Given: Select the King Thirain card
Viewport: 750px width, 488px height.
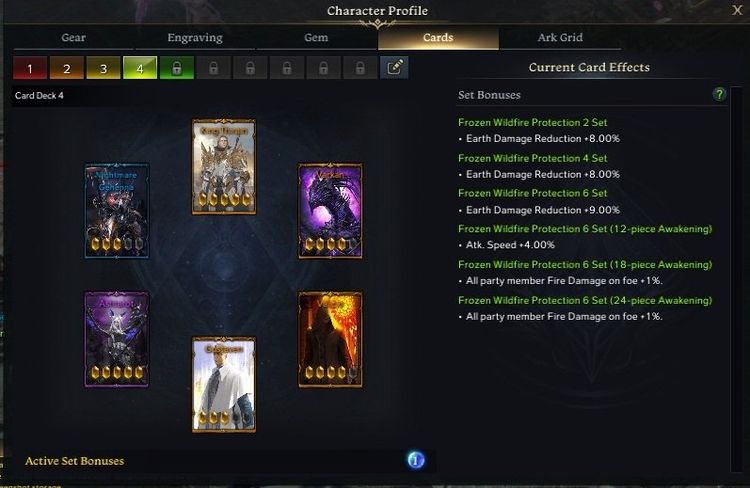Looking at the screenshot, I should [x=224, y=167].
